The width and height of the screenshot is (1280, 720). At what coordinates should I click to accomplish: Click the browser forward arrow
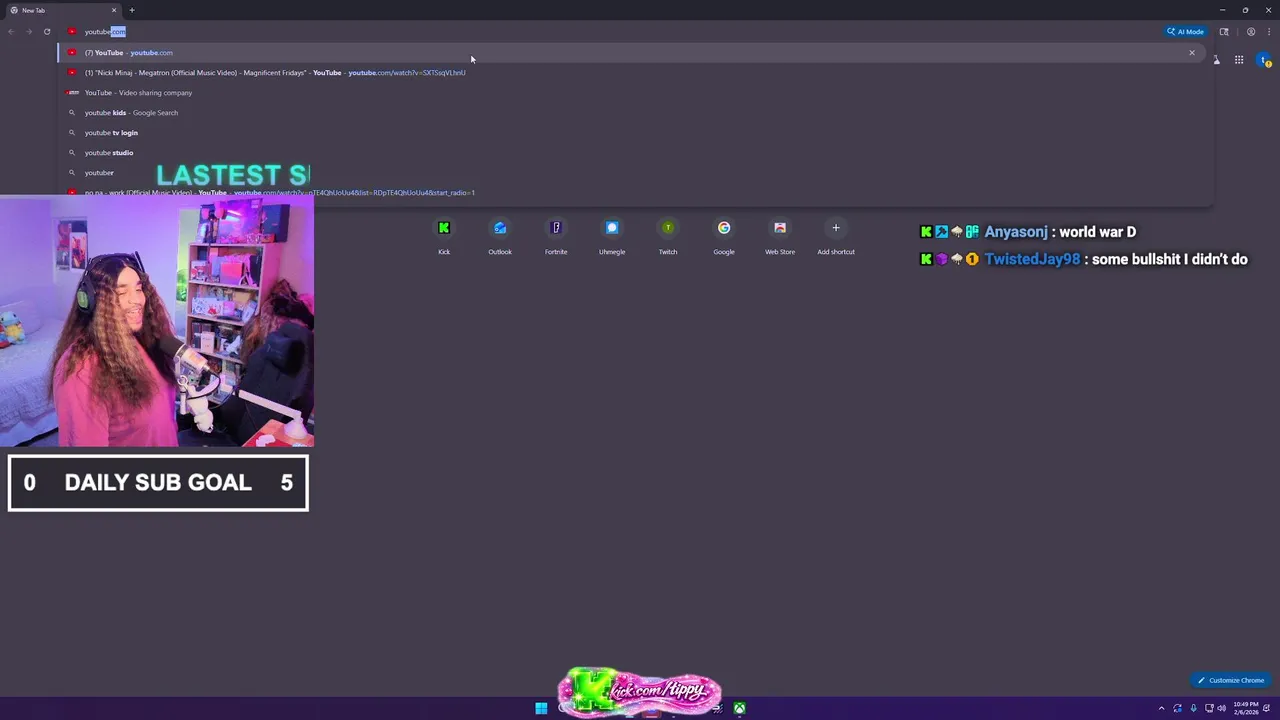pos(29,32)
